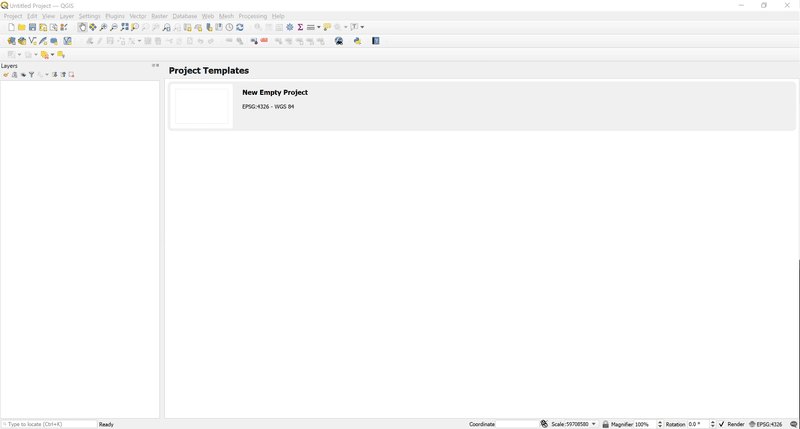
Task: Open the Plugins menu
Action: [x=115, y=16]
